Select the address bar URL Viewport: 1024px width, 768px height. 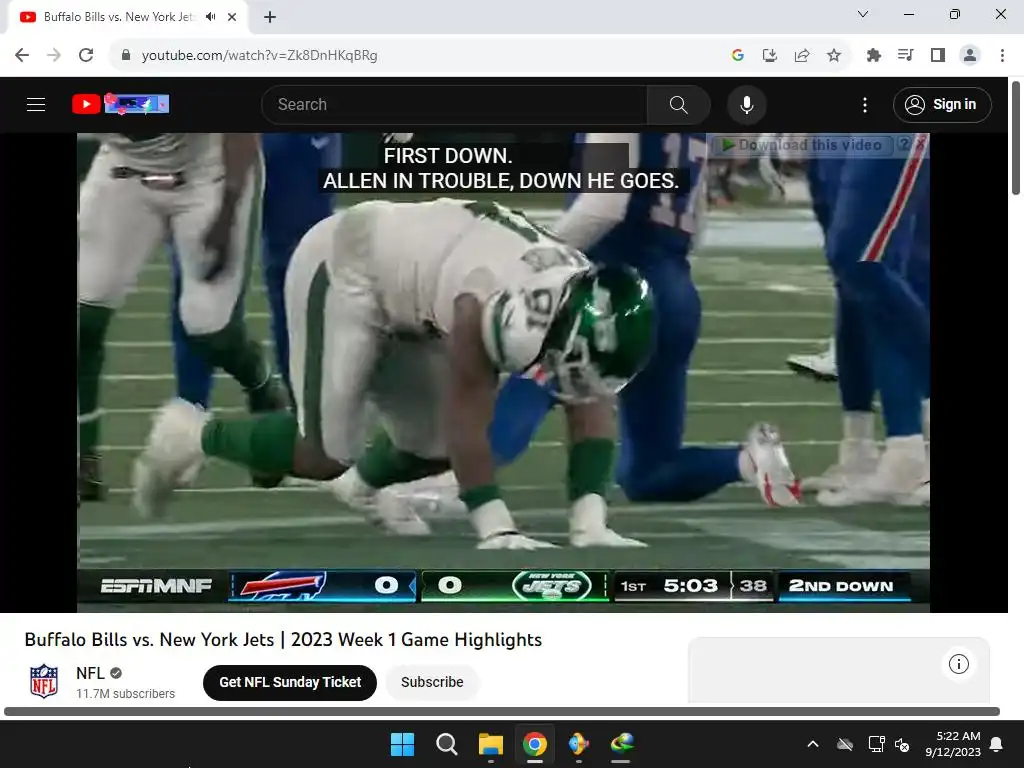coord(259,56)
